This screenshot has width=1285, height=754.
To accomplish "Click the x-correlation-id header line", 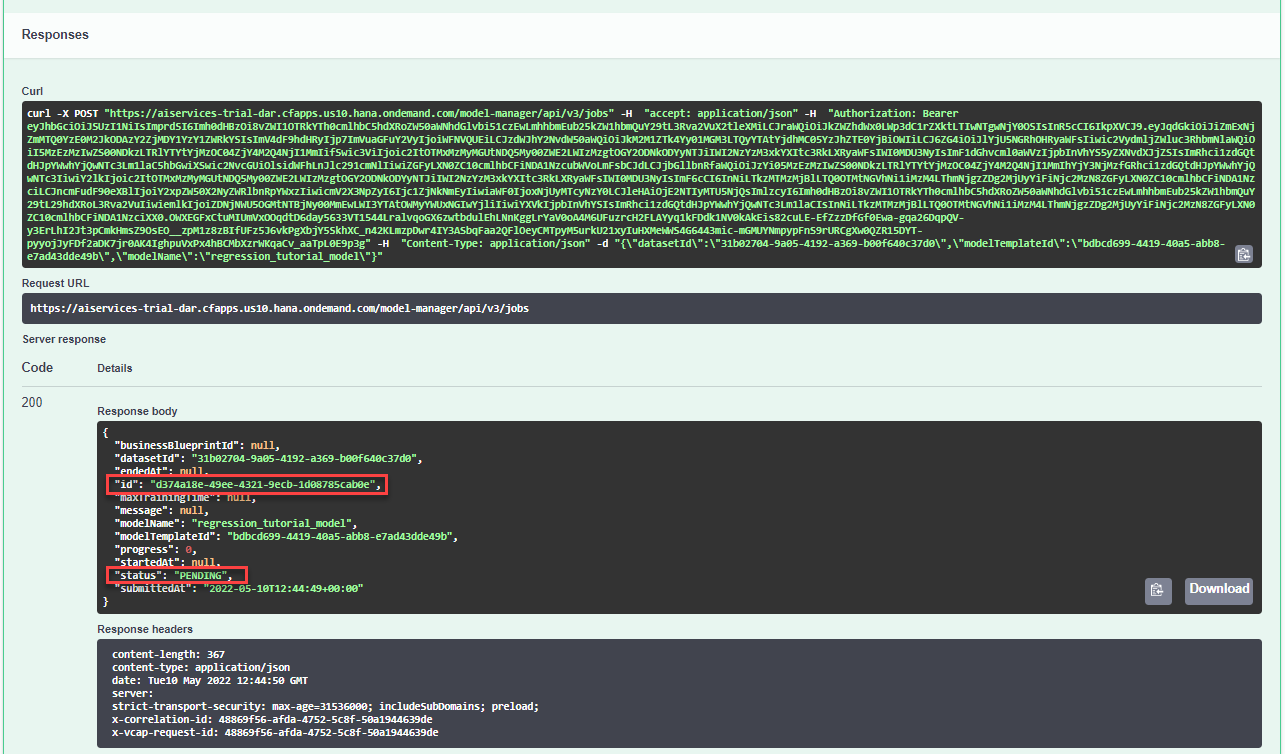I will point(272,719).
